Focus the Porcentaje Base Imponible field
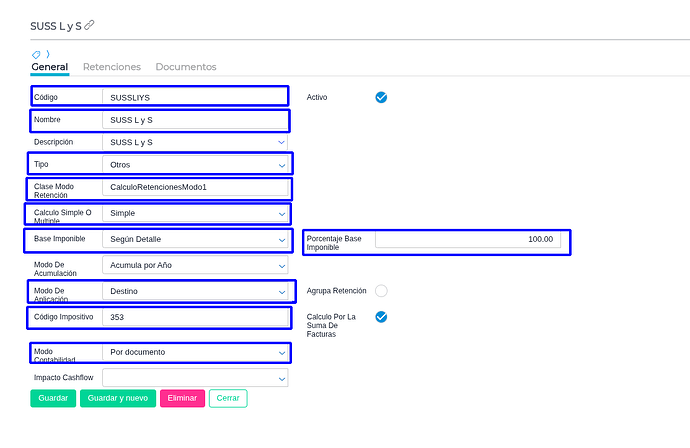This screenshot has width=690, height=448. tap(467, 240)
